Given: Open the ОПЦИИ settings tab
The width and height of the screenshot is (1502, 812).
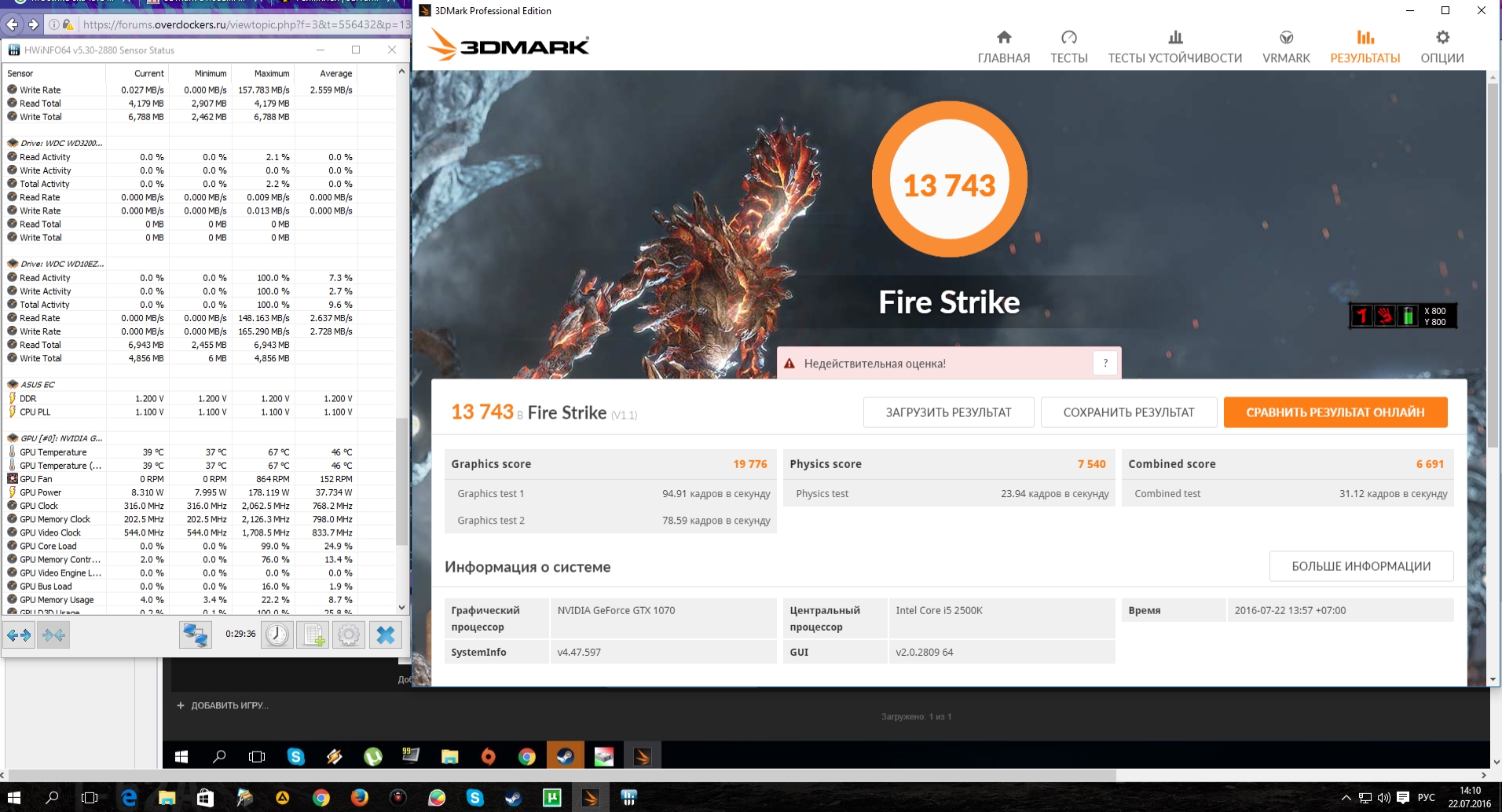Looking at the screenshot, I should [x=1442, y=47].
